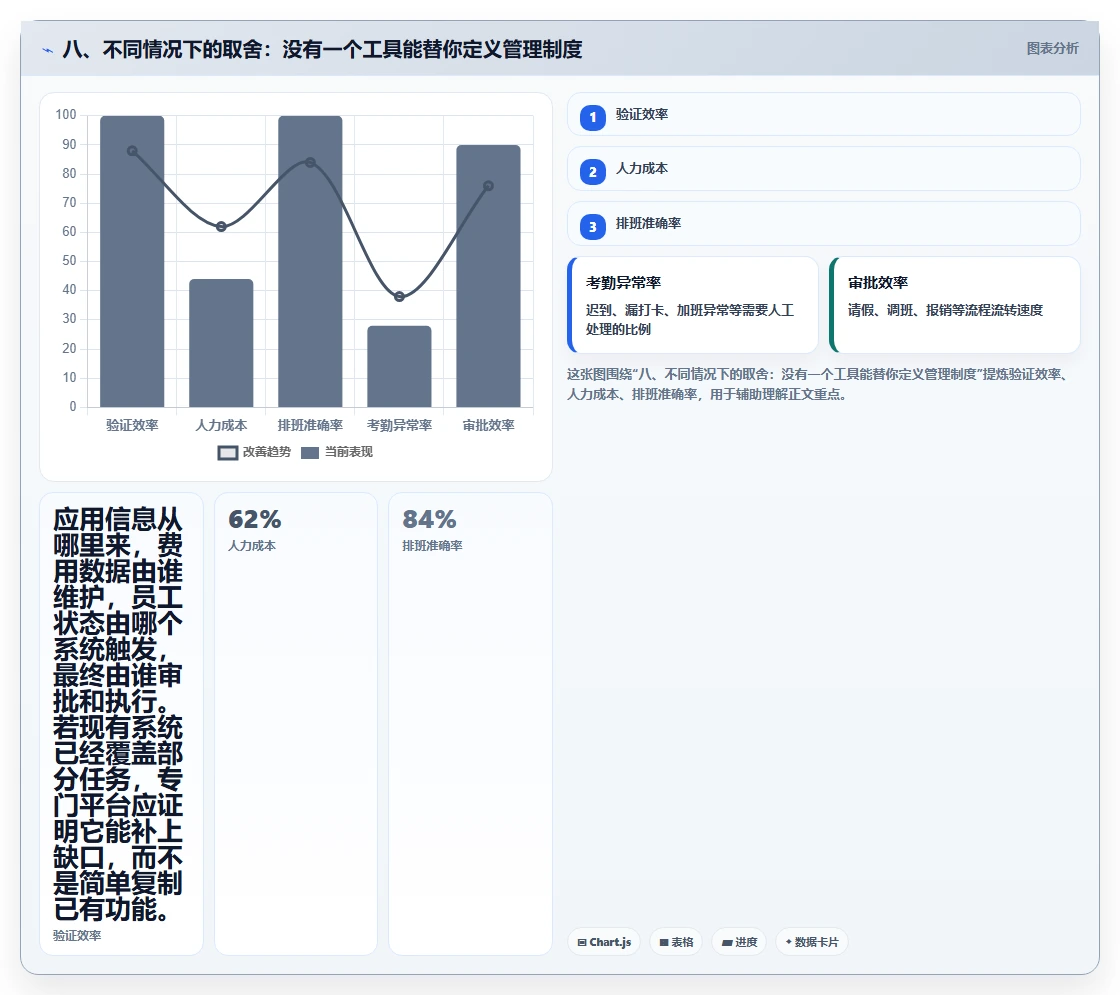Click the 图表分析 label in header

pos(1052,49)
